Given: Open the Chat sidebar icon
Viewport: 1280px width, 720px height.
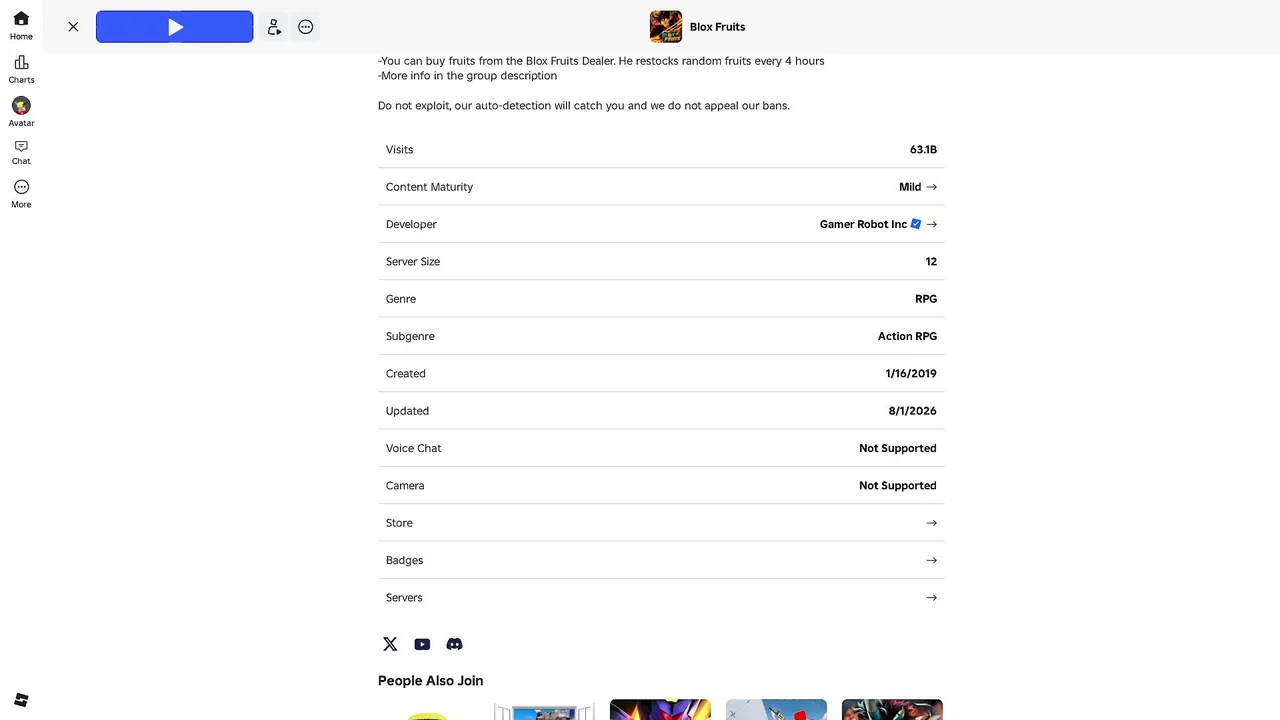Looking at the screenshot, I should pyautogui.click(x=21, y=152).
